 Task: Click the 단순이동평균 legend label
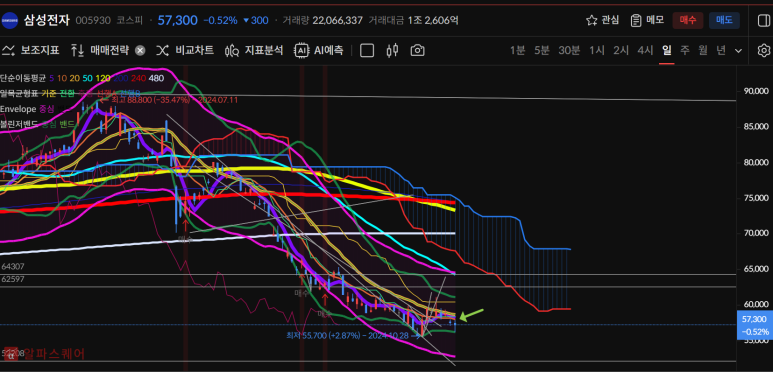(23, 78)
